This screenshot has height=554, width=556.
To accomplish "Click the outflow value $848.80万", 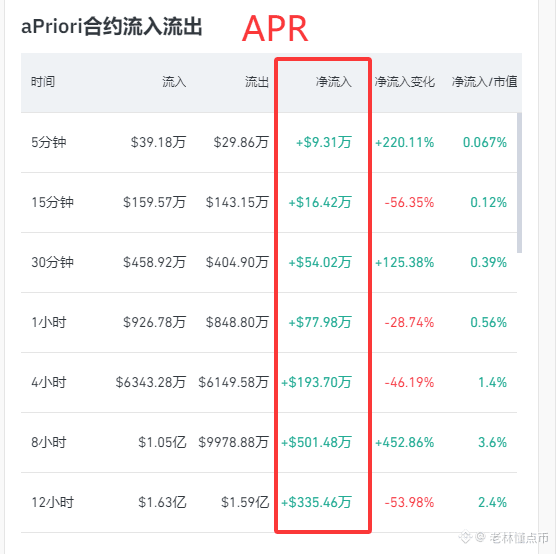I will point(237,322).
